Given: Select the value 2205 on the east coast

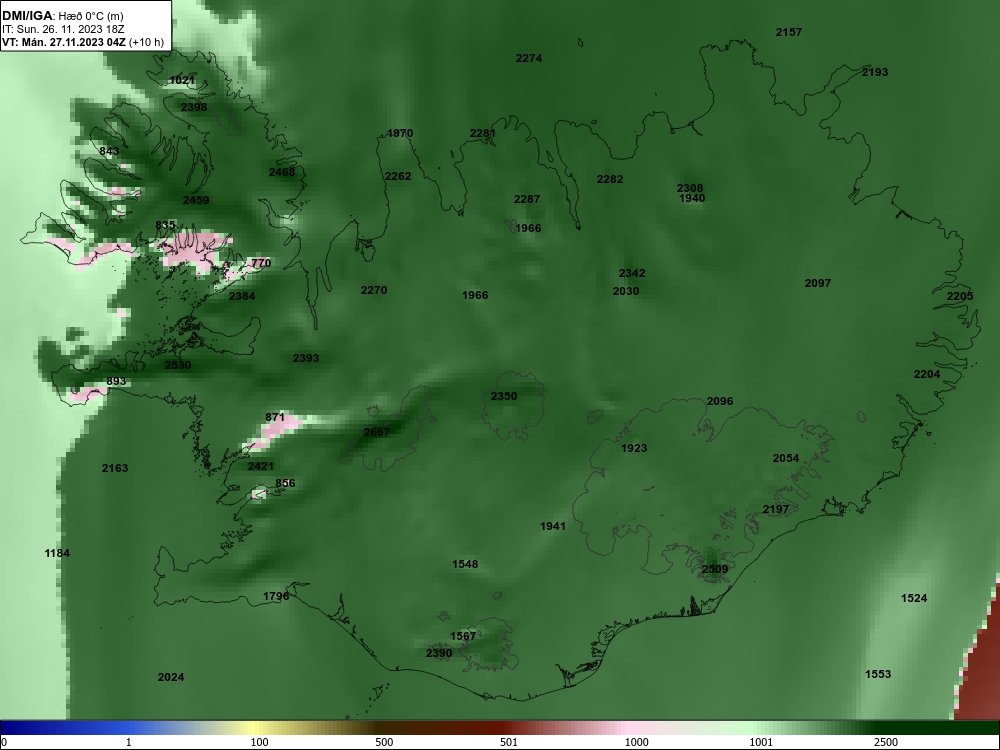Looking at the screenshot, I should point(960,296).
